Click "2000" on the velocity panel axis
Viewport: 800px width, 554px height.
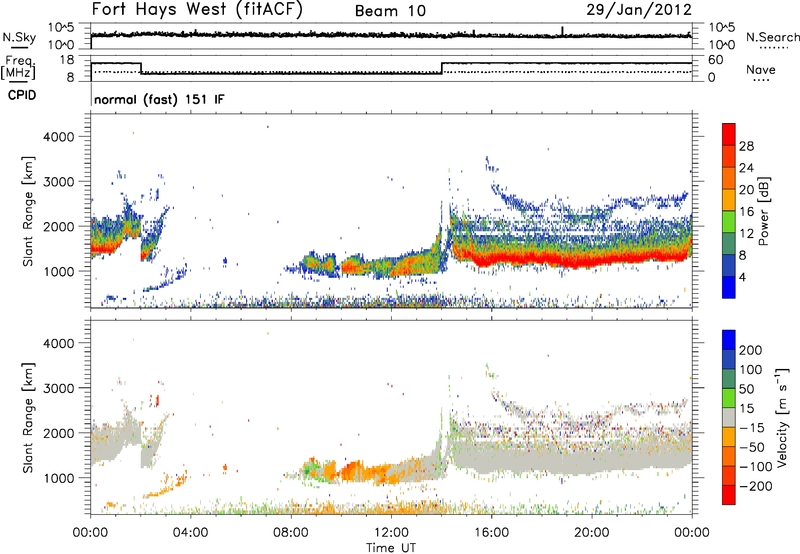[59, 433]
